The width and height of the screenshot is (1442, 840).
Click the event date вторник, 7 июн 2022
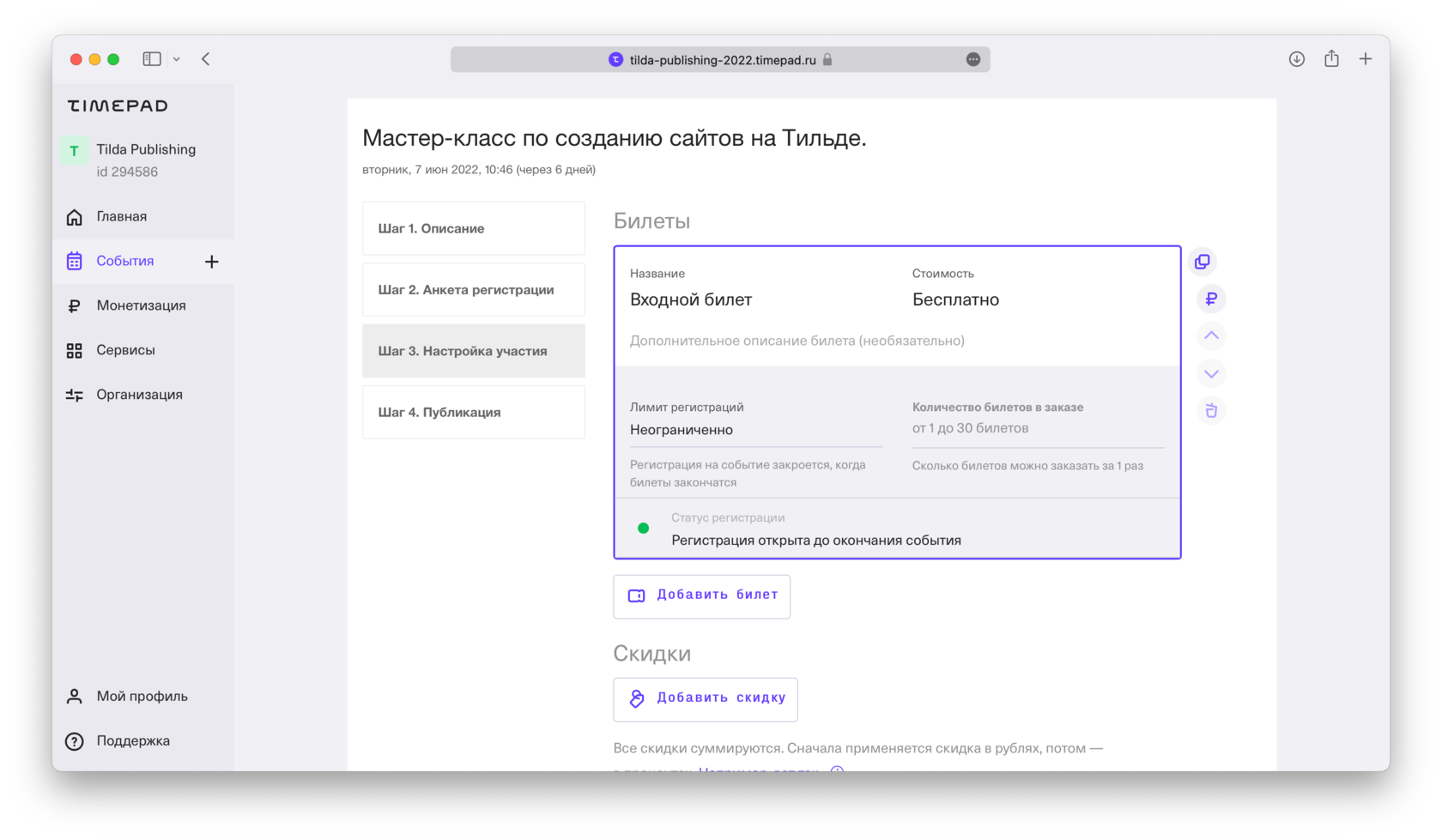(479, 170)
